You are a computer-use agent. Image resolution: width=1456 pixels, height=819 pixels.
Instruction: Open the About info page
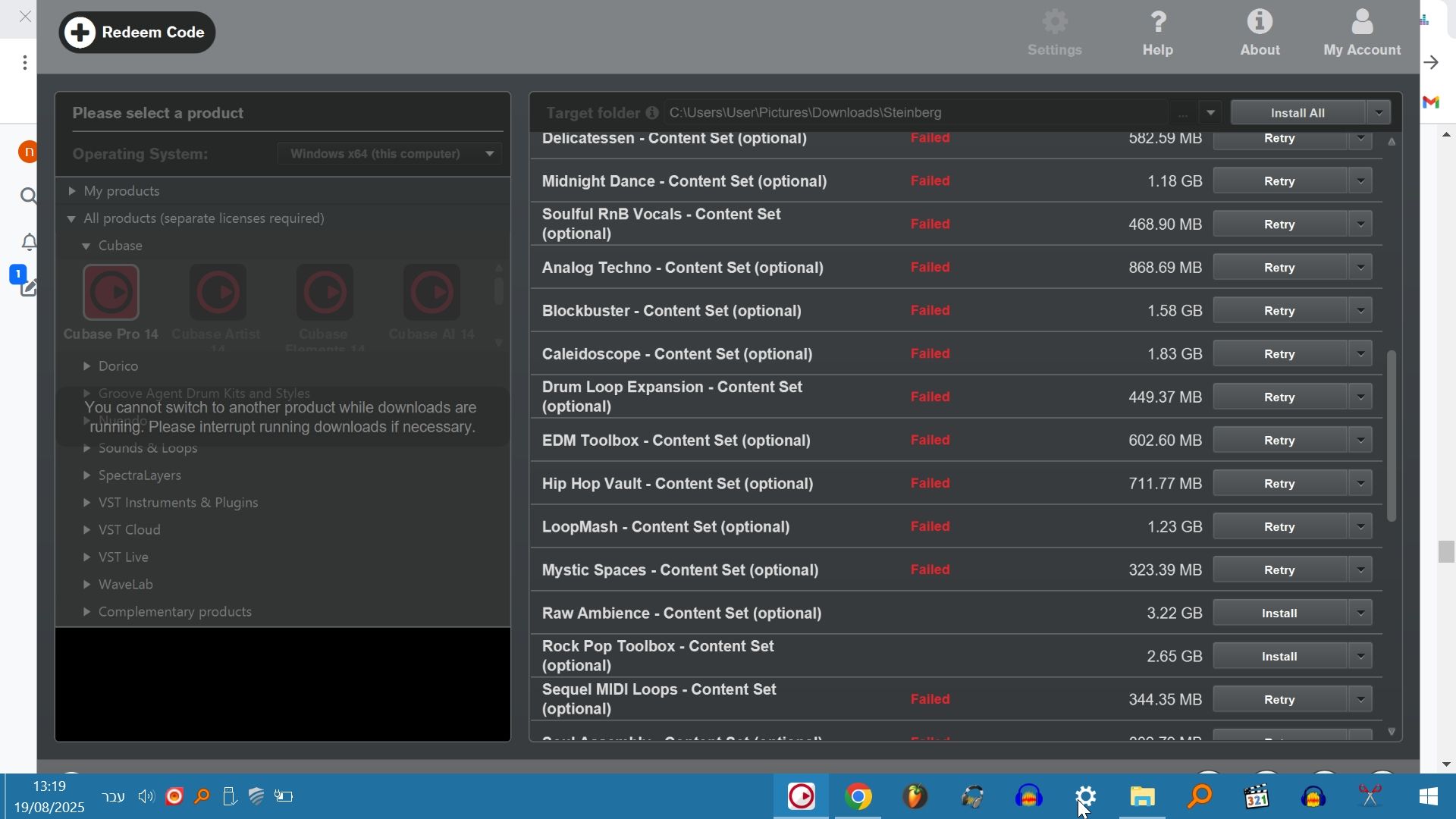[1260, 33]
